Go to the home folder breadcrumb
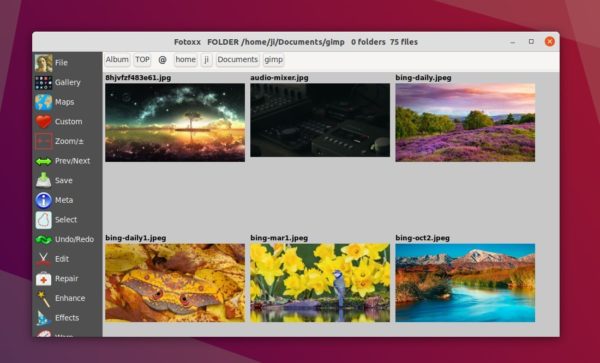The image size is (600, 363). pos(186,60)
